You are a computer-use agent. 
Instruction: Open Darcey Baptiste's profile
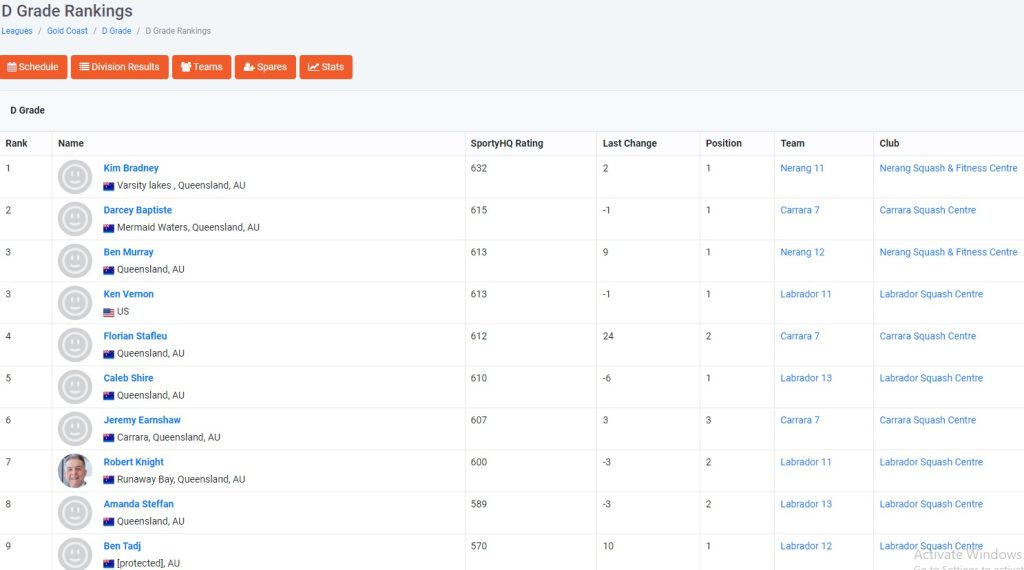[x=137, y=210]
